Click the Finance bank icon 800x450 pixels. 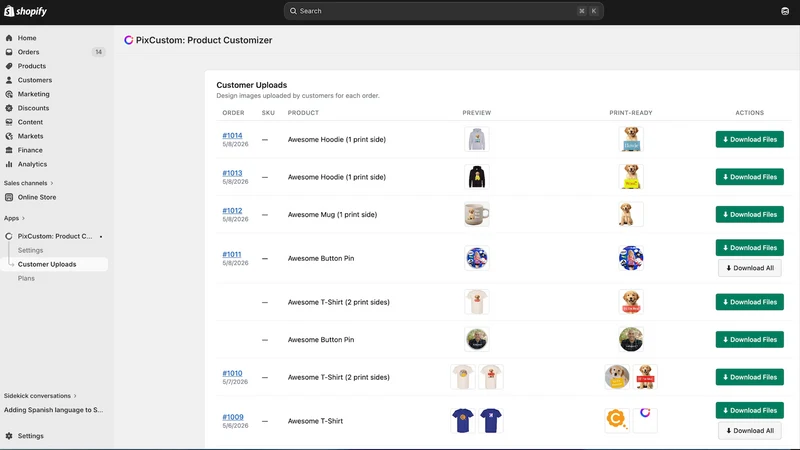tap(9, 150)
